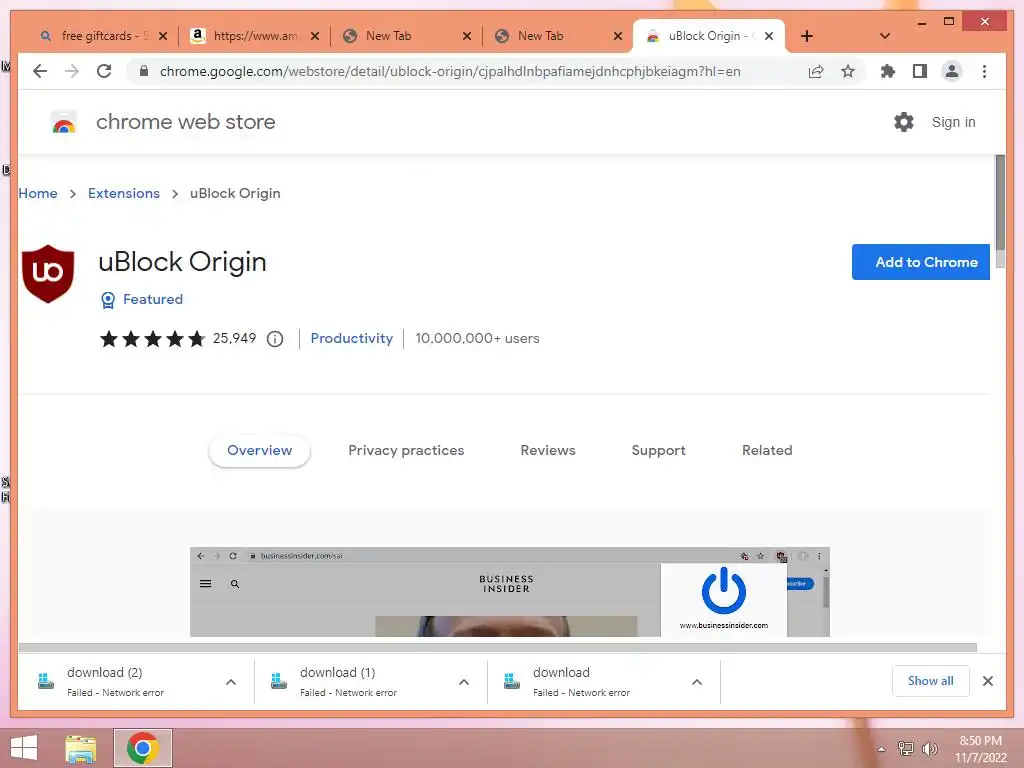Open Web Store settings gear
Viewport: 1024px width, 768px height.
point(904,122)
